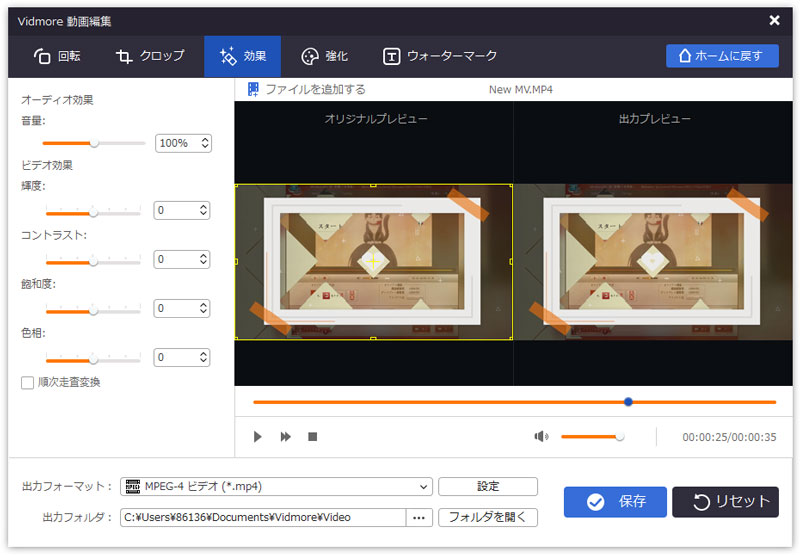Close the Vidmore 動画編集 window
The image size is (800, 555).
click(x=774, y=20)
